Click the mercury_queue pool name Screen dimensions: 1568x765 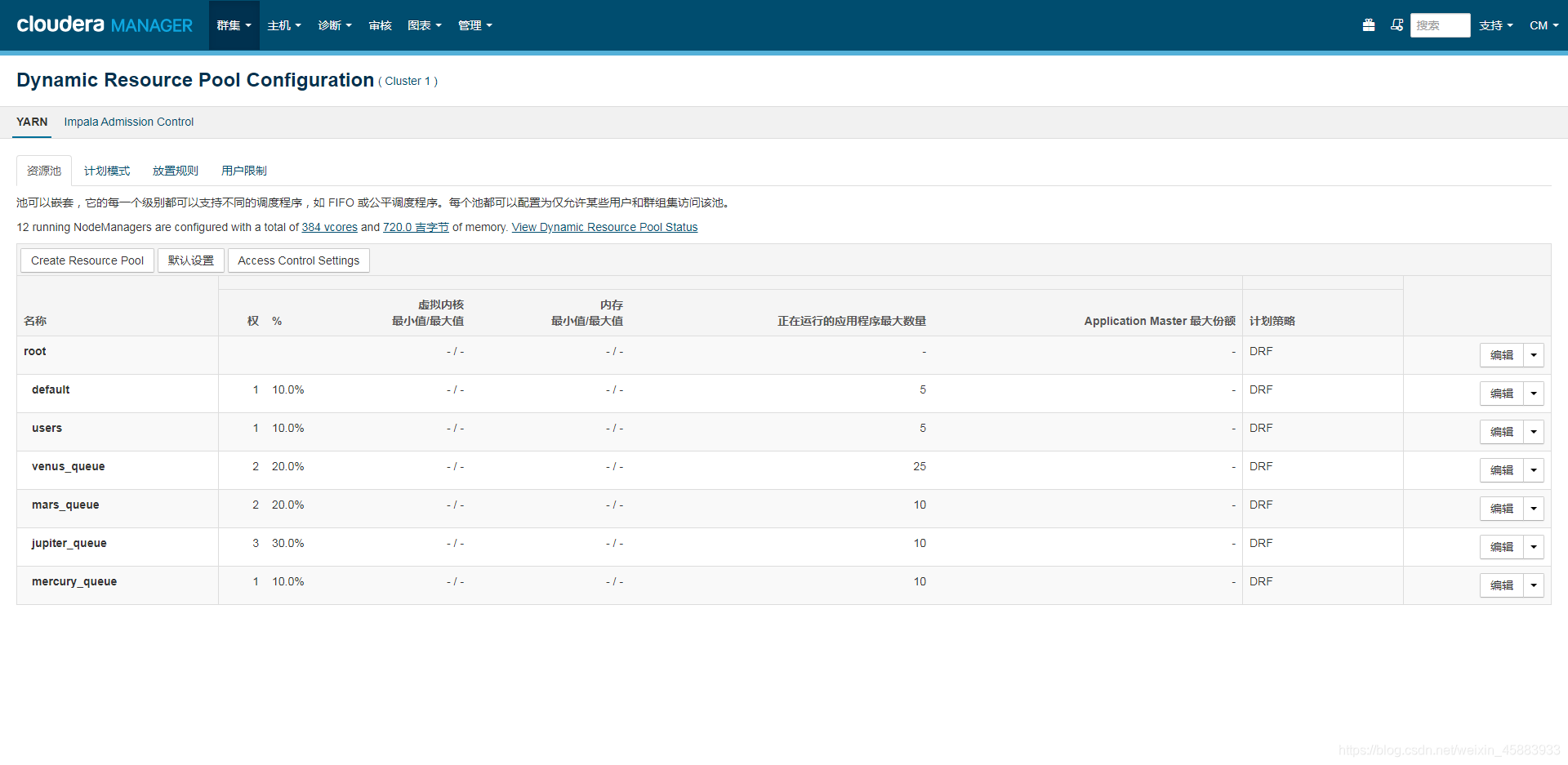point(74,581)
